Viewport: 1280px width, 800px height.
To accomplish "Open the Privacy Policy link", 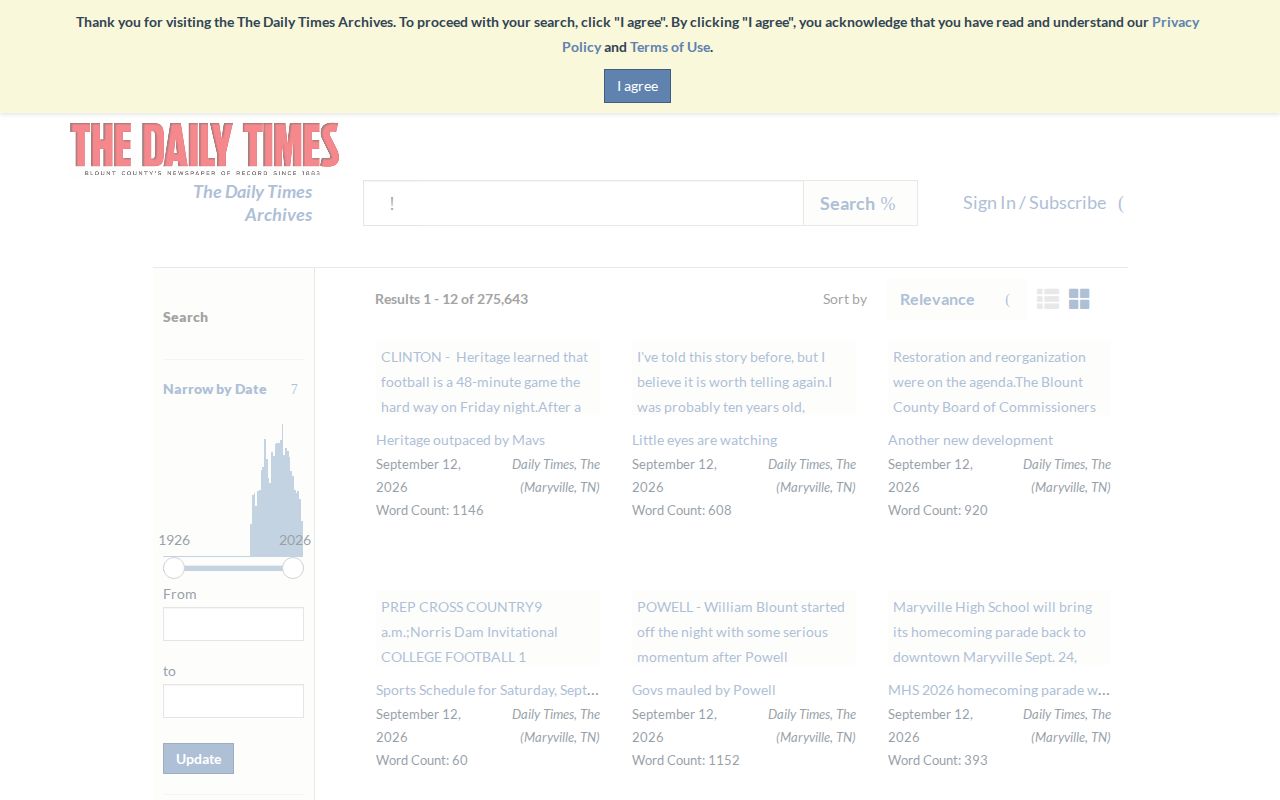I will [881, 34].
